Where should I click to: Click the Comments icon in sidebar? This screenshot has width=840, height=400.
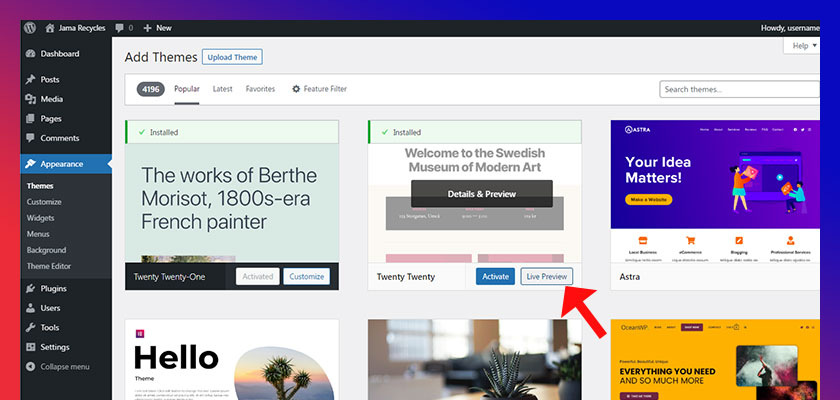(x=31, y=138)
